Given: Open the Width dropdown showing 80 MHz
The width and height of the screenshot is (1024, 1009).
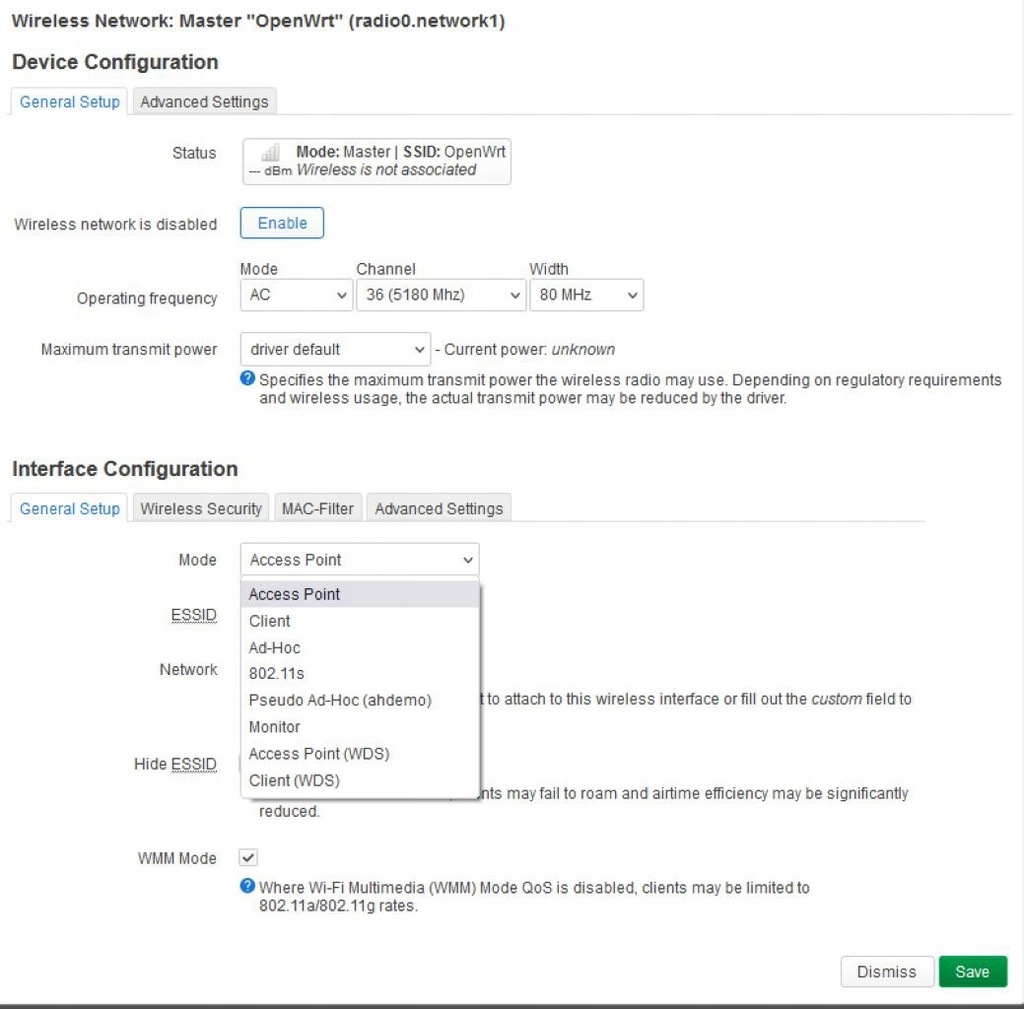Looking at the screenshot, I should click(x=586, y=295).
